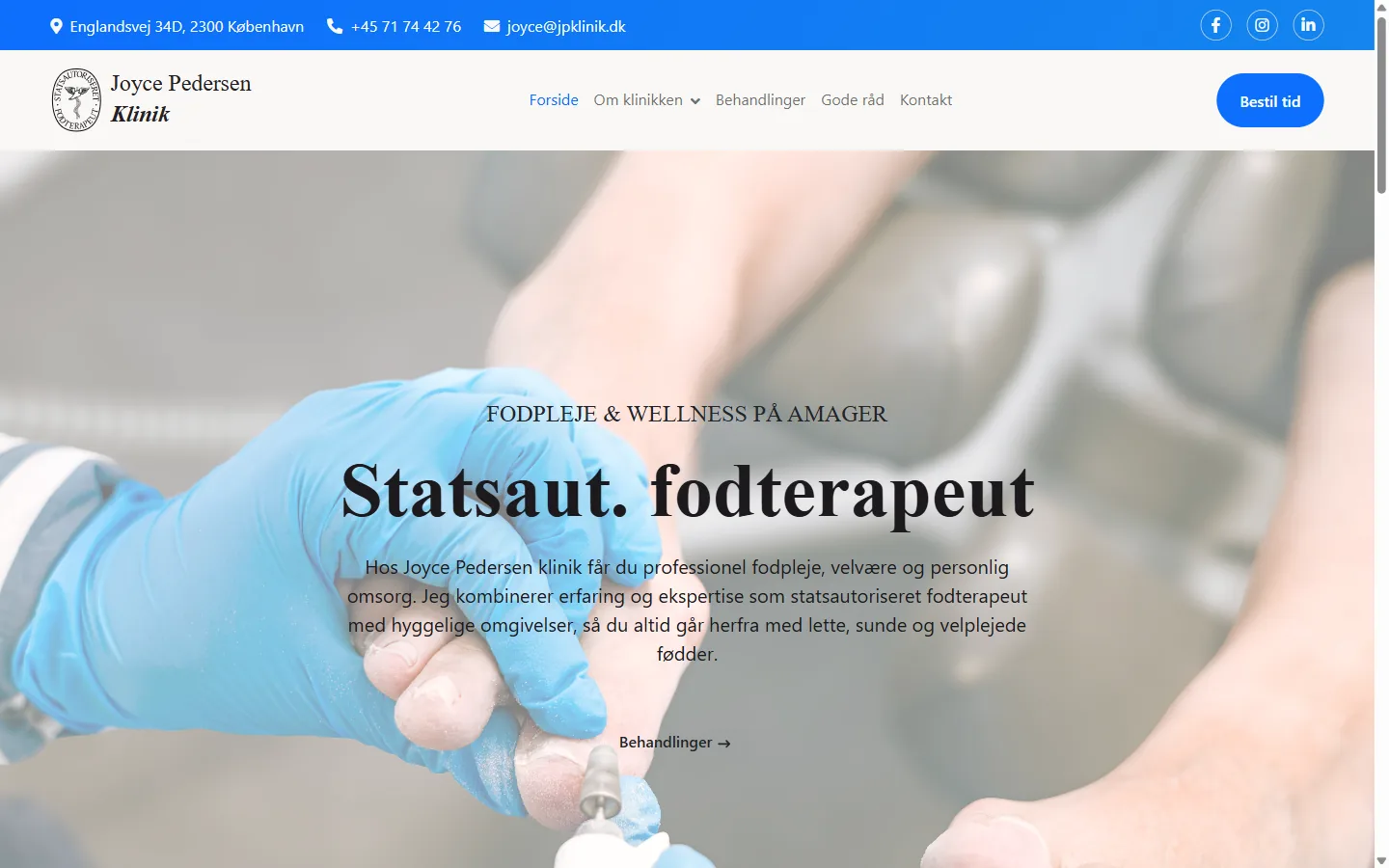
Task: Go to the Forside menu item
Action: pyautogui.click(x=554, y=100)
